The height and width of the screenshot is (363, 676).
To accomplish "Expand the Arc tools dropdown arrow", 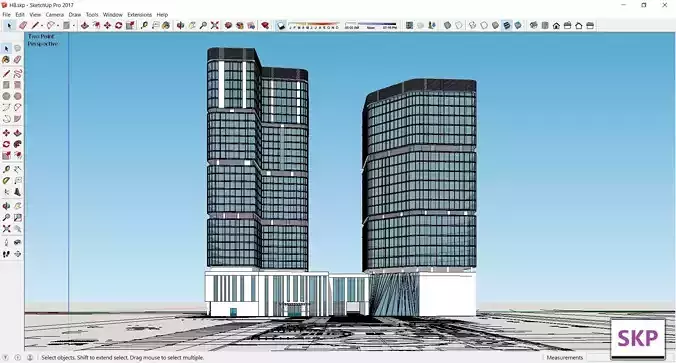I will click(58, 25).
